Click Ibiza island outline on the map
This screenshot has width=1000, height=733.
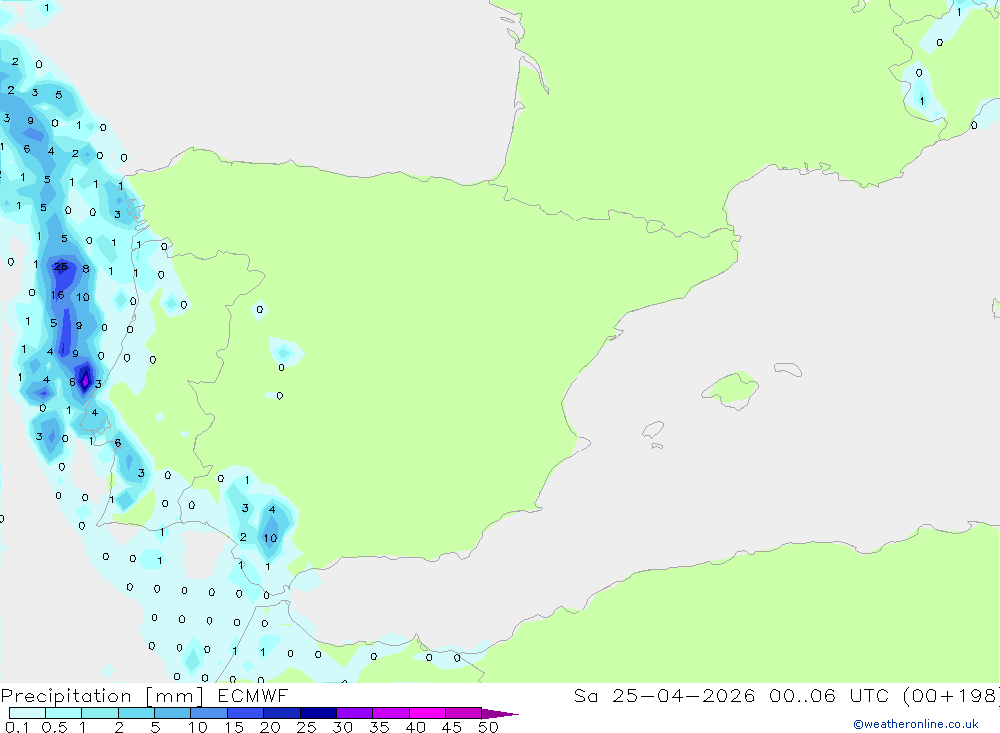653,429
